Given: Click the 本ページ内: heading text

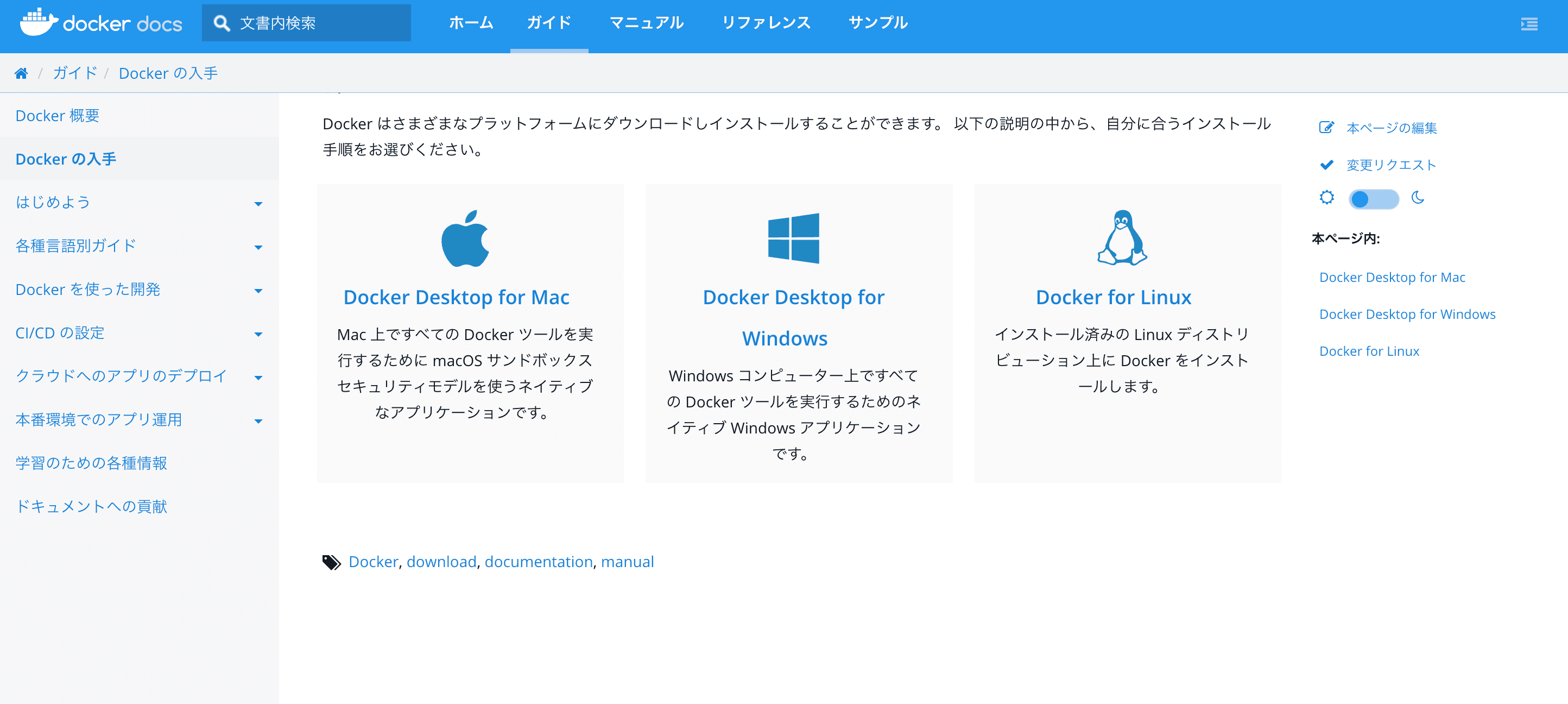Looking at the screenshot, I should click(1345, 238).
